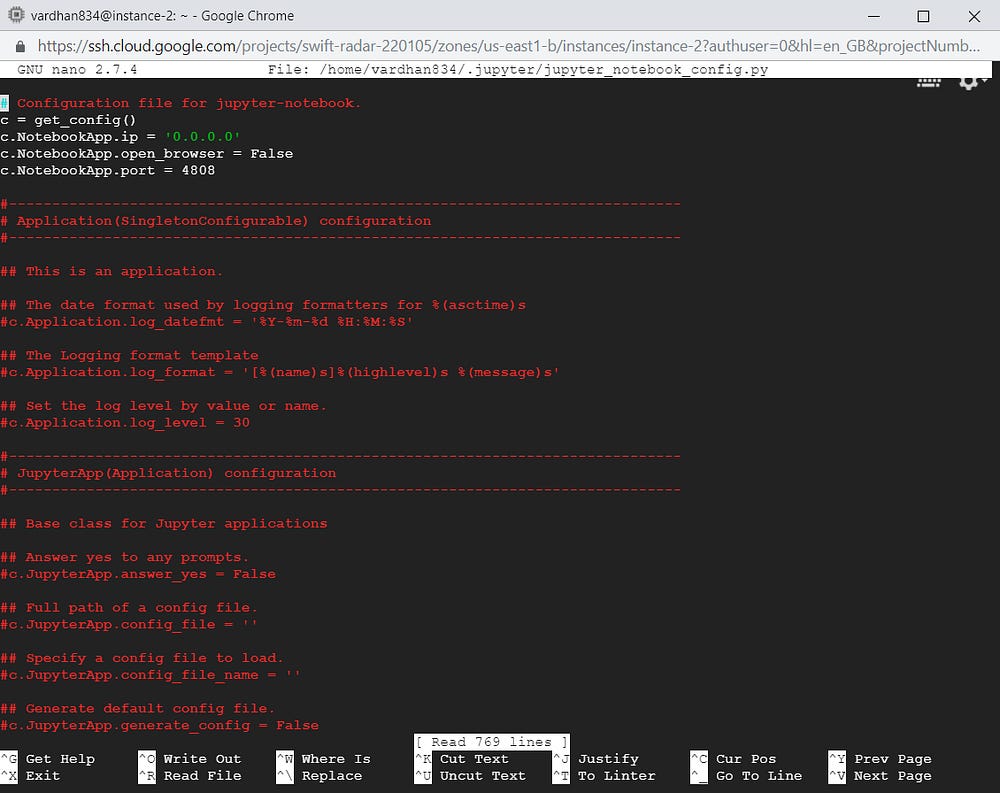Click '## Full path of a config file.'

coord(129,607)
